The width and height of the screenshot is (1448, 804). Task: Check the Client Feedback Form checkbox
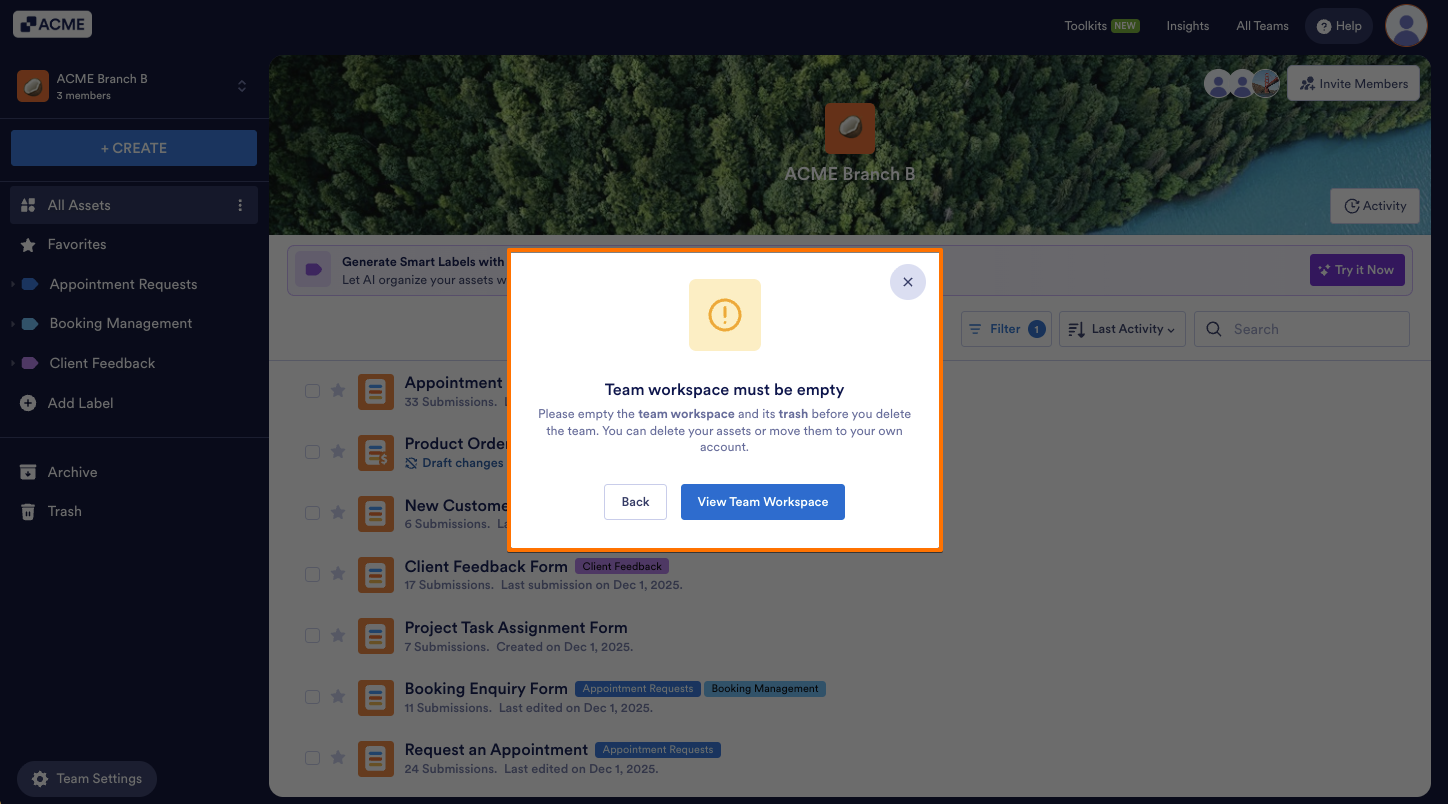tap(312, 574)
